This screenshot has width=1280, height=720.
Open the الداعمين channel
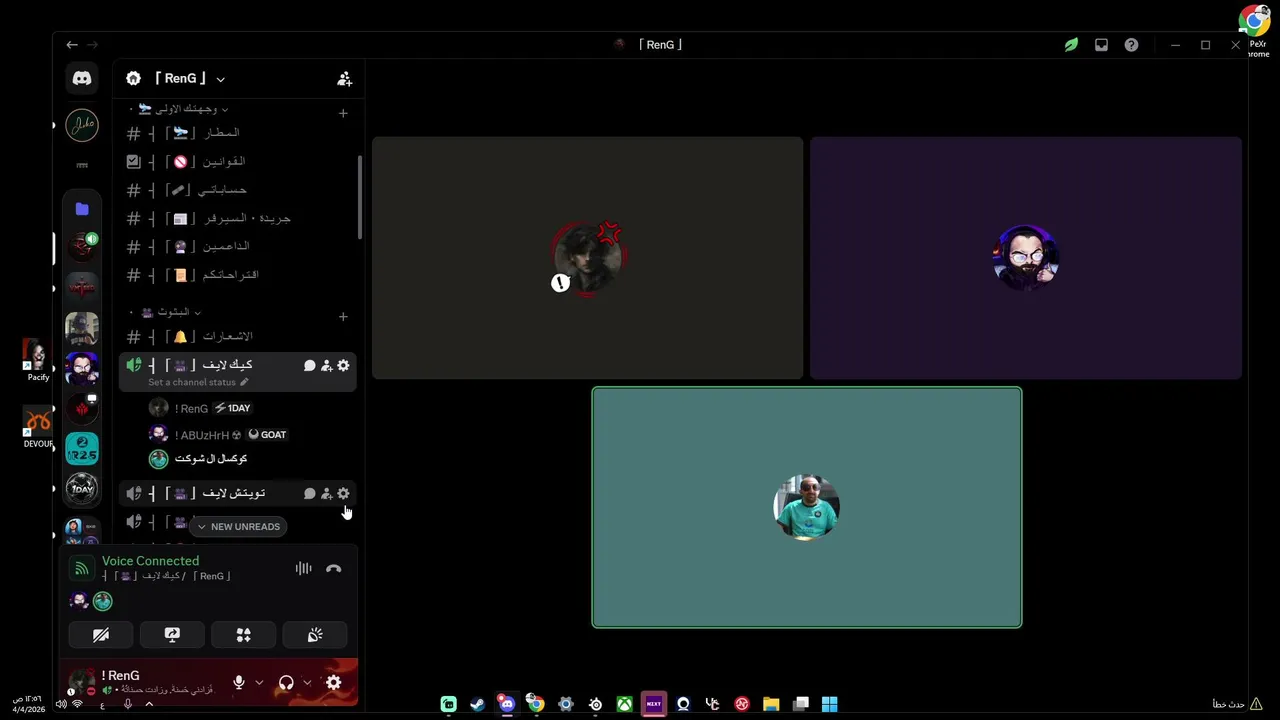pos(237,246)
